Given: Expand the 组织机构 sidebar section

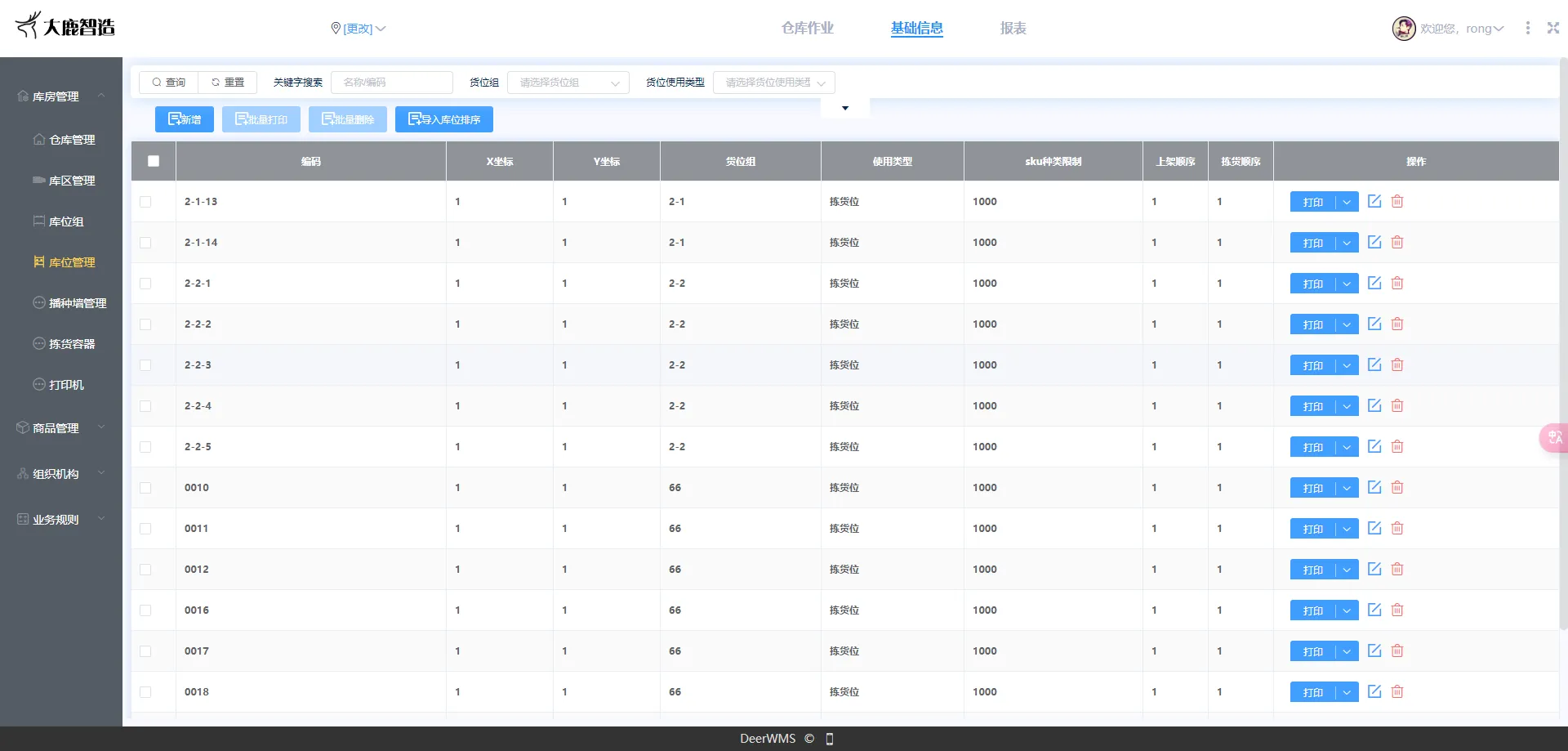Looking at the screenshot, I should point(61,473).
